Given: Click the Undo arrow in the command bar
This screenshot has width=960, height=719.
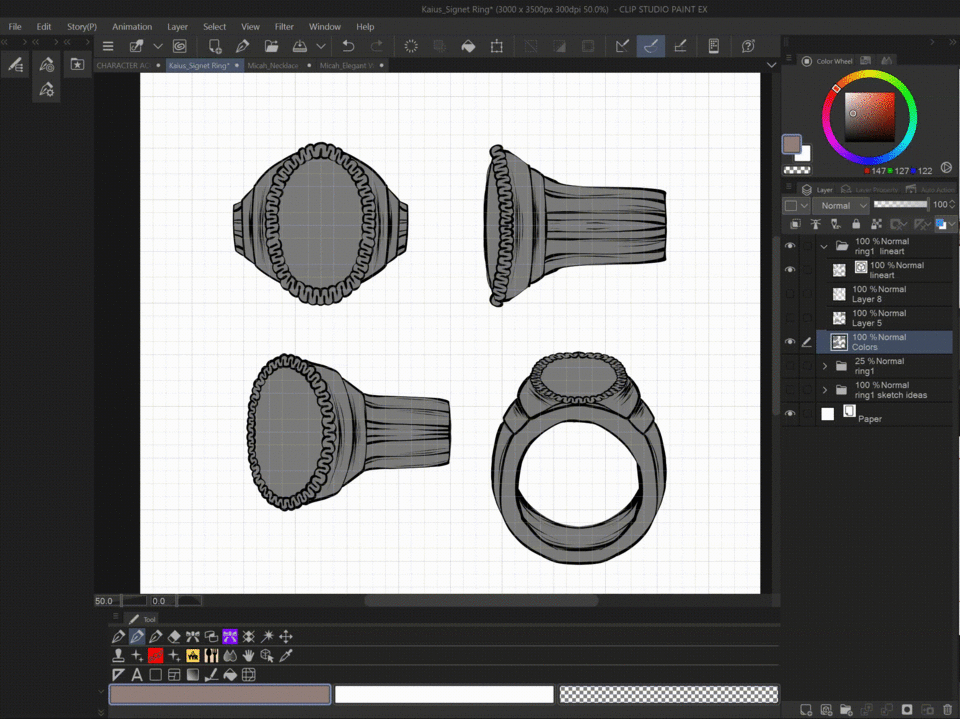Looking at the screenshot, I should pyautogui.click(x=348, y=46).
